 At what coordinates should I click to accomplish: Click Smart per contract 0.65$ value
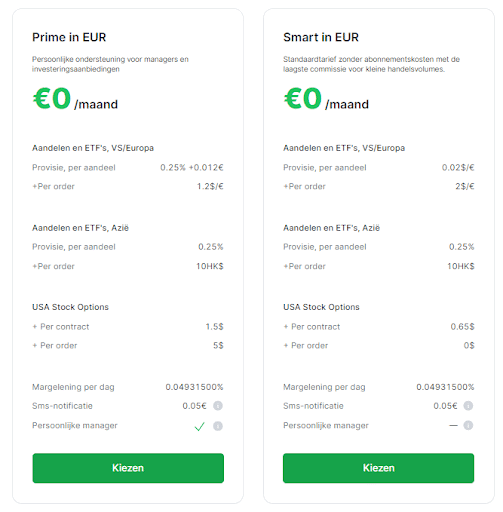pyautogui.click(x=462, y=327)
